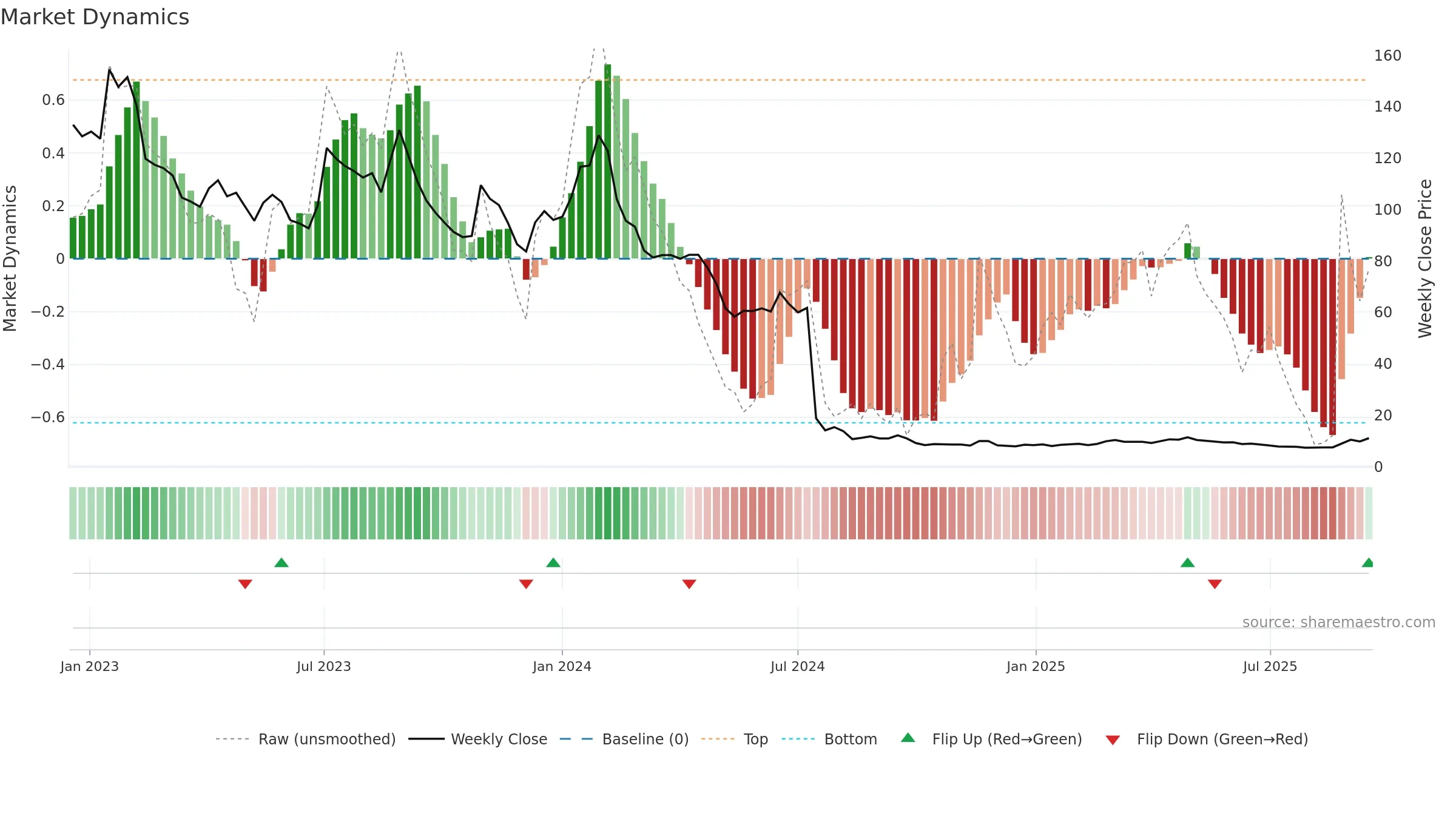Click the Flip Down triangle between Jan 2025 and Jul 2025
The image size is (1456, 819).
1215,584
